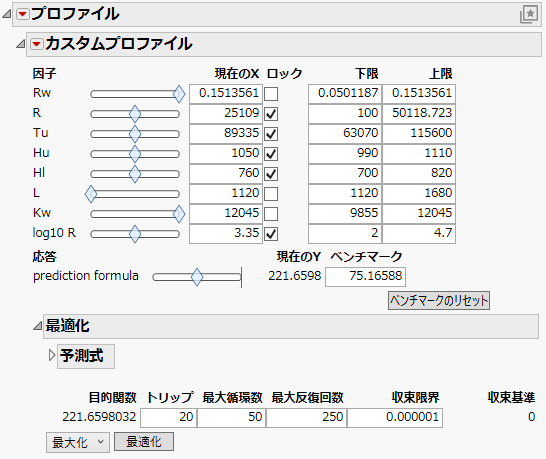Edit the Hl current X field 760
Viewport: 546px width, 459px height.
(x=226, y=174)
